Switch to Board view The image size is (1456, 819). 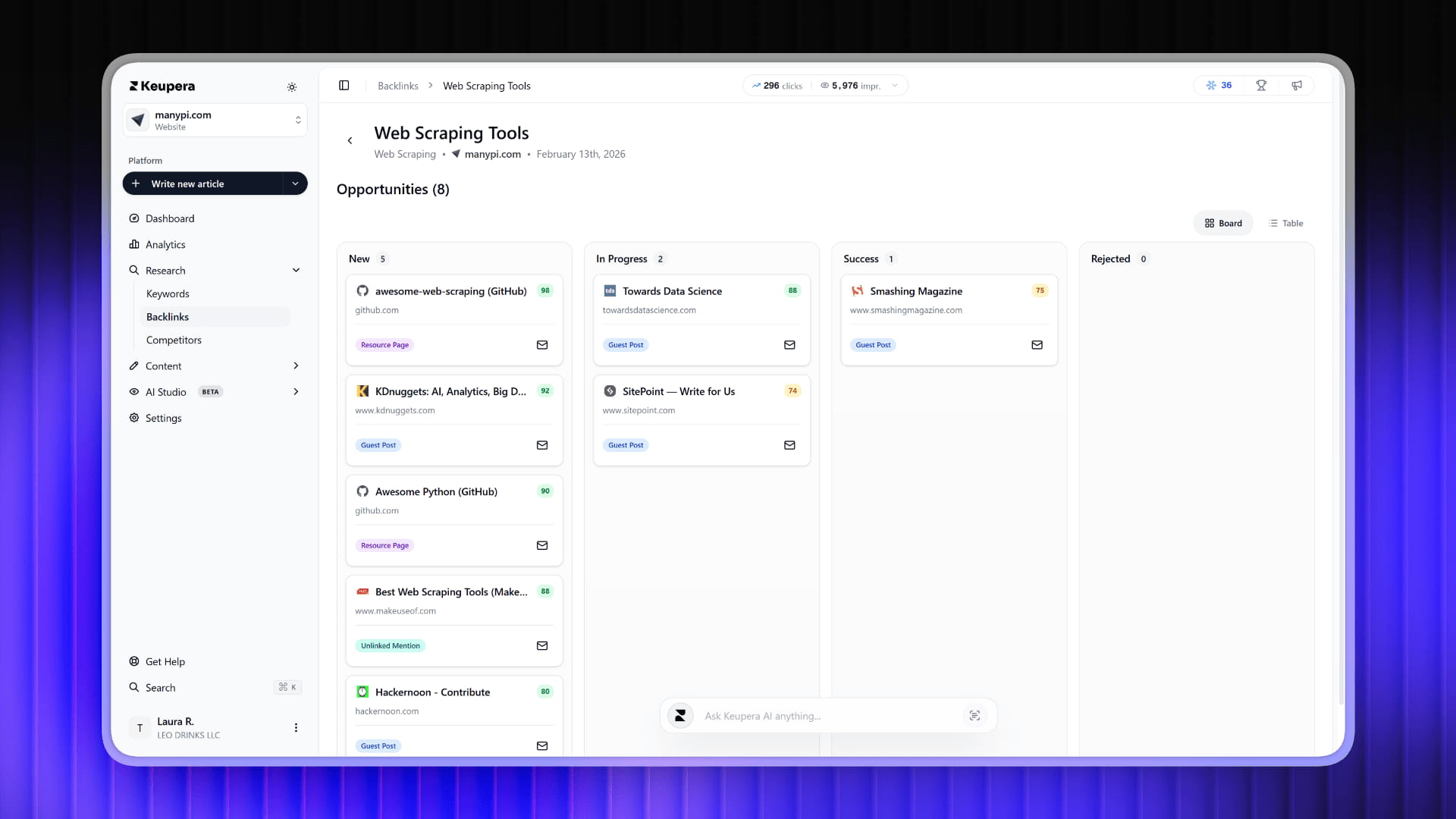pyautogui.click(x=1223, y=223)
